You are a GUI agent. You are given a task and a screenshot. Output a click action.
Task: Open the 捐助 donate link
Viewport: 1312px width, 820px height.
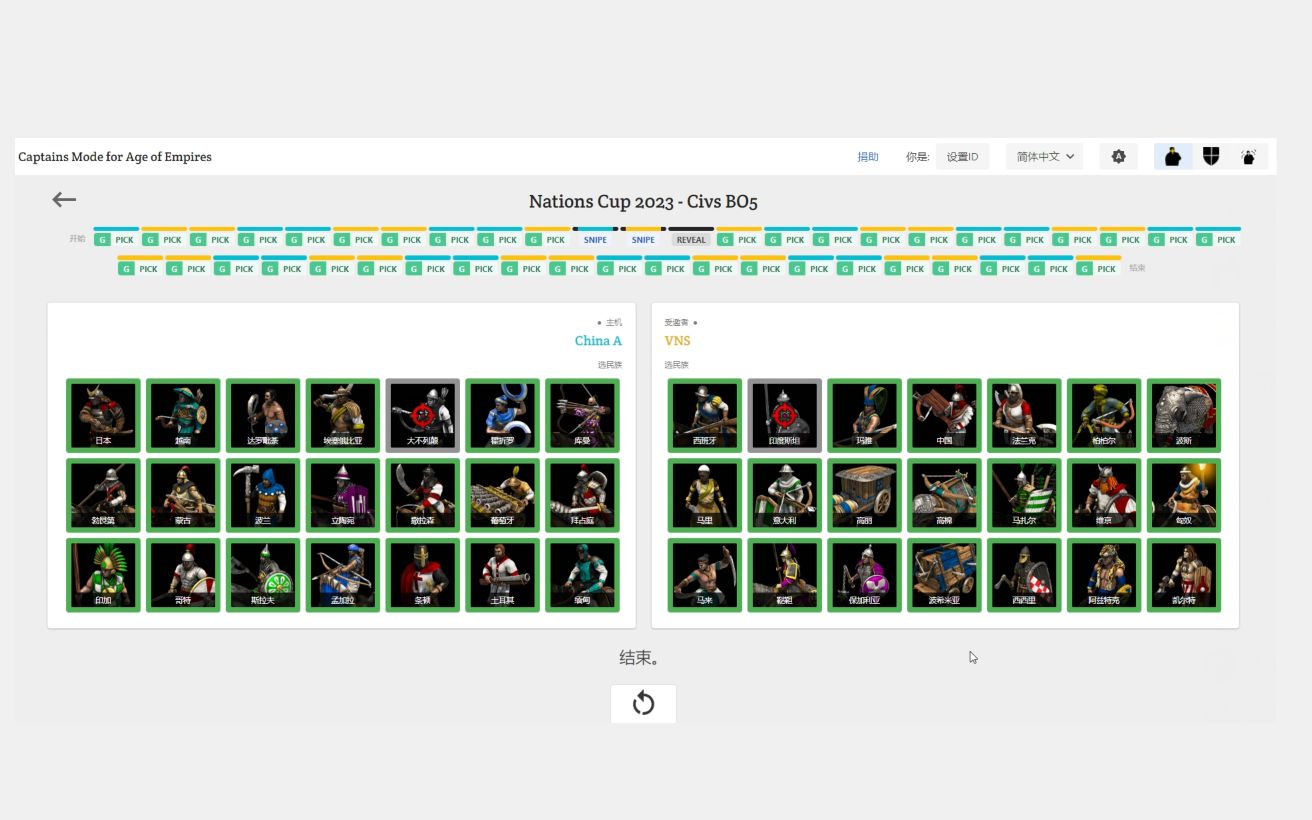(x=868, y=157)
